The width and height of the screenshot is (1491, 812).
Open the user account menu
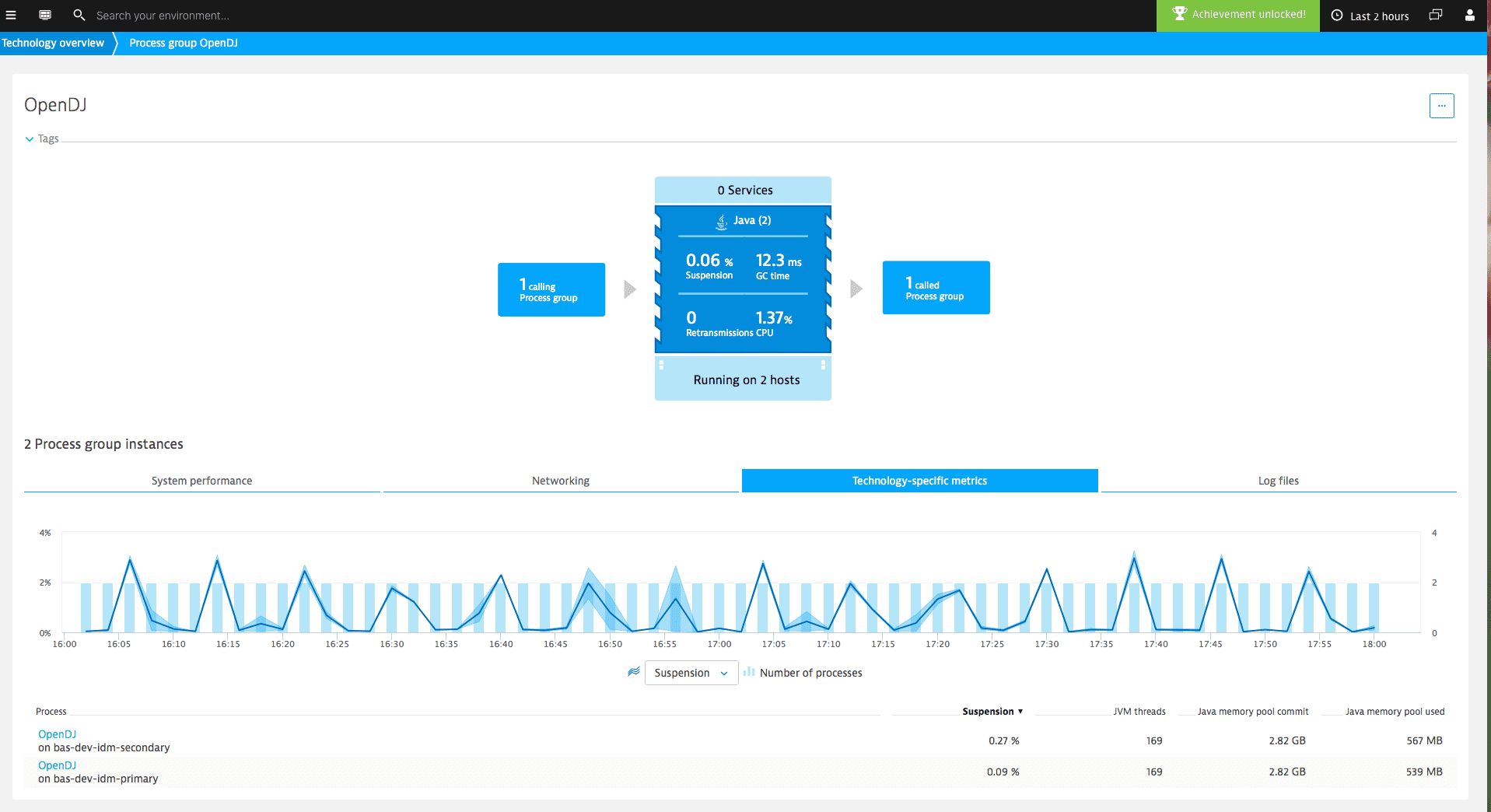pos(1469,15)
